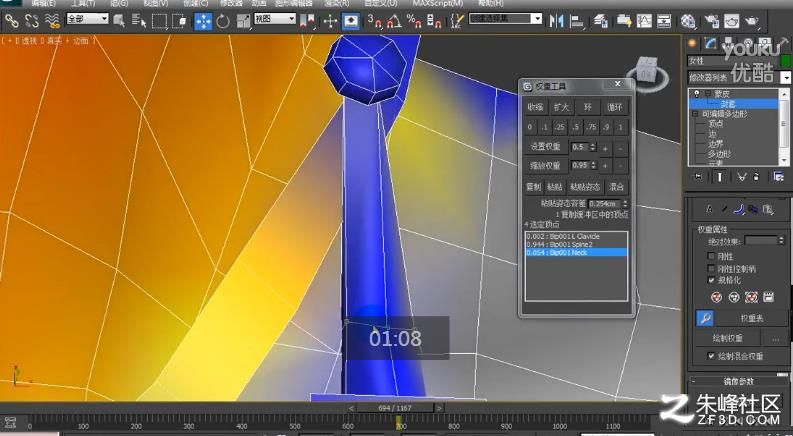Click the Bind to Space Warp icon
Screen dimensions: 793x436
click(52, 21)
